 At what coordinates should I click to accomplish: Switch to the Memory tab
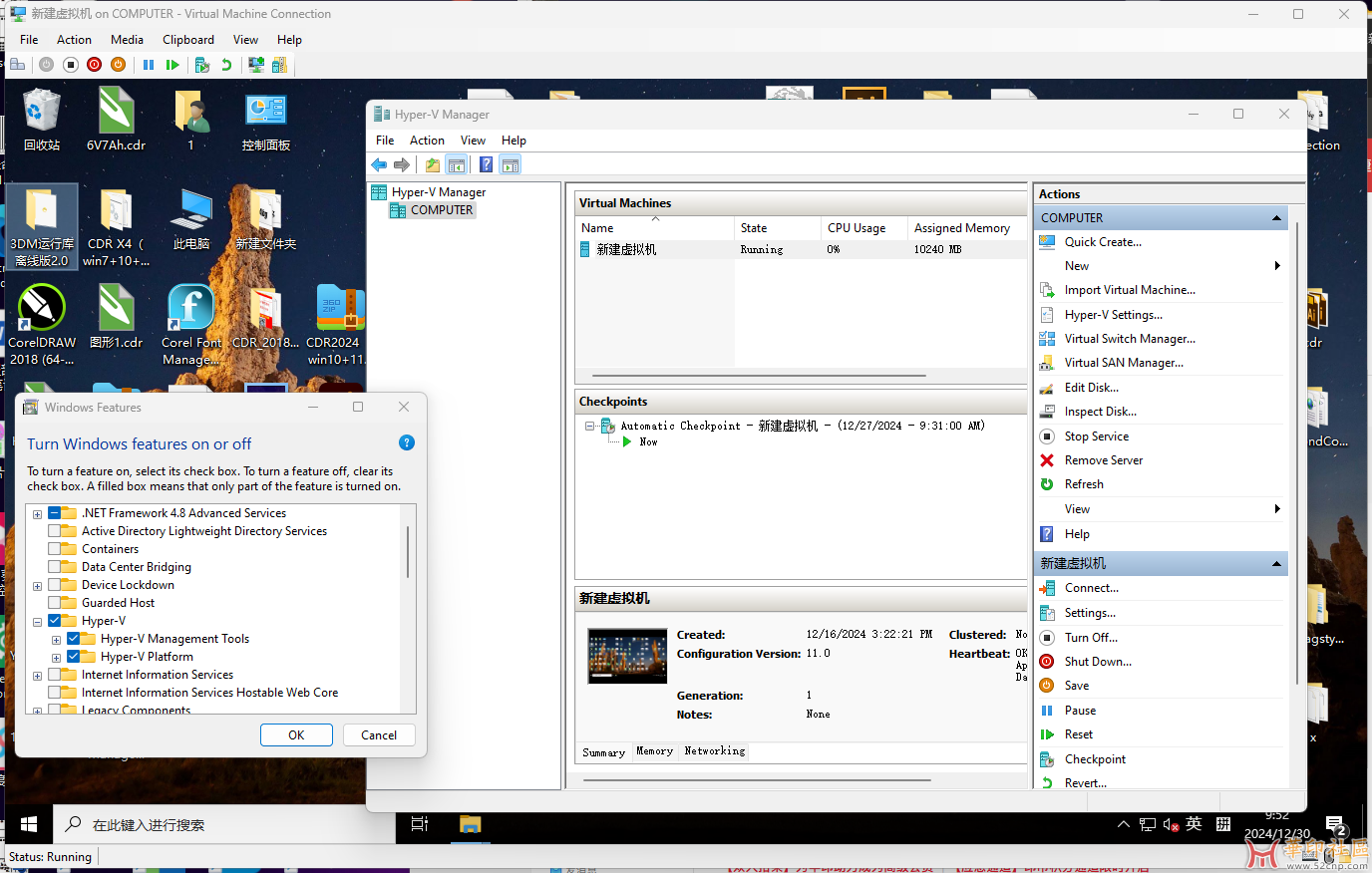click(x=654, y=751)
